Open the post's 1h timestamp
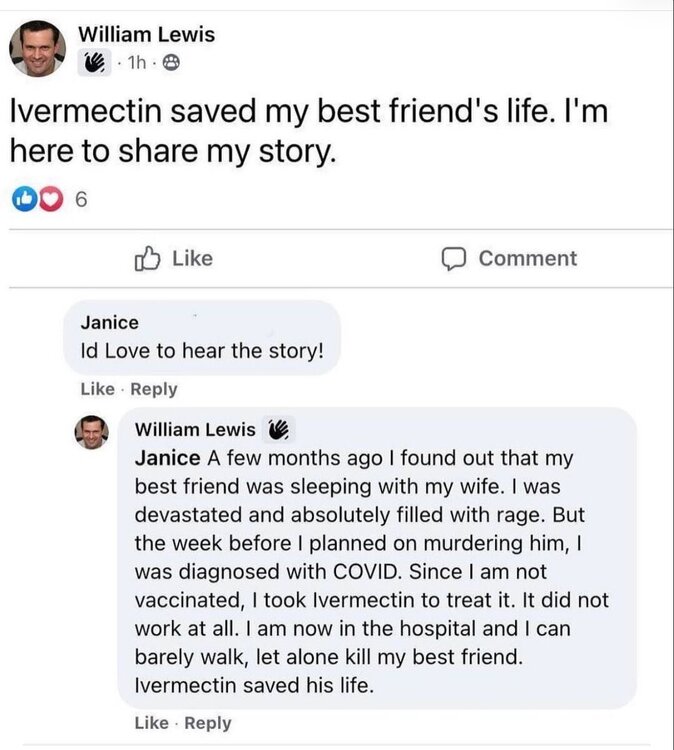This screenshot has height=750, width=674. (x=138, y=63)
